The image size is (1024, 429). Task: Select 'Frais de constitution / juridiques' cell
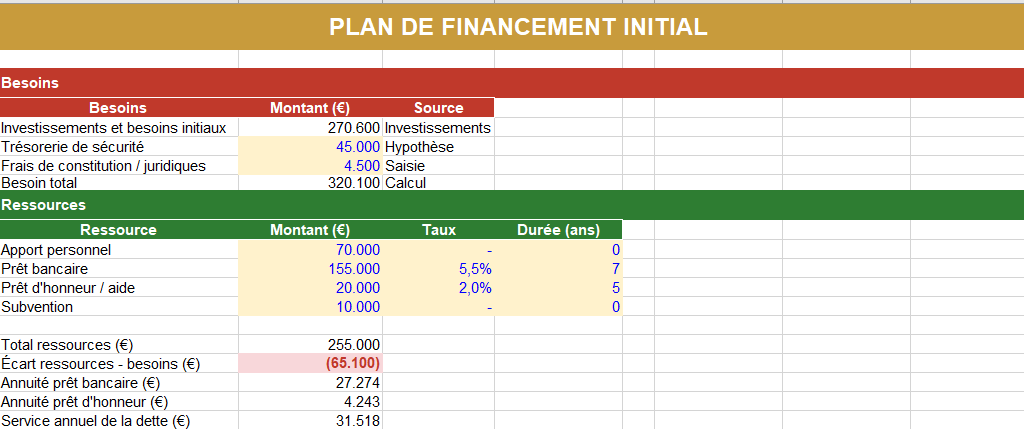point(119,165)
